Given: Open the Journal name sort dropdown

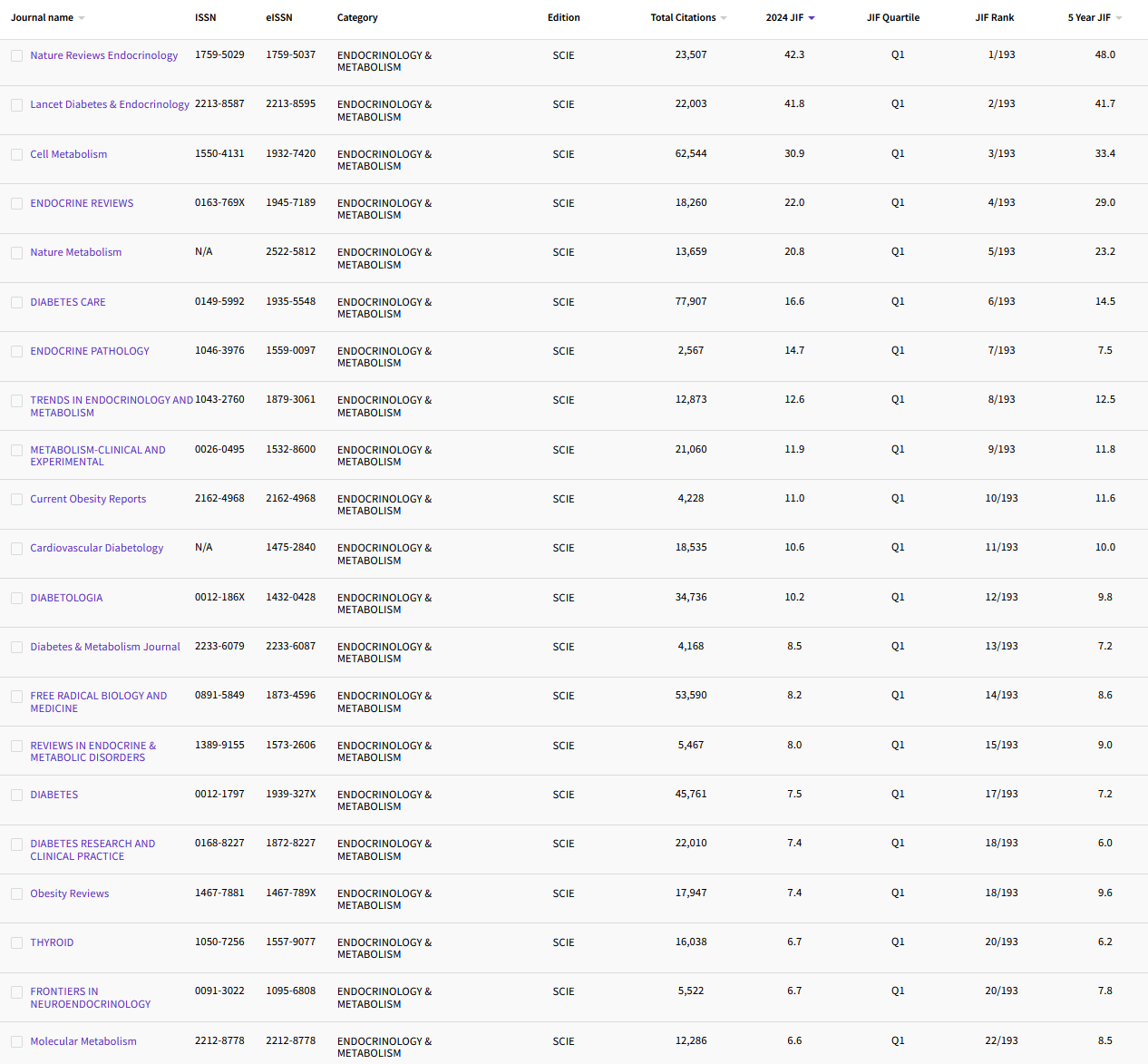Looking at the screenshot, I should pos(82,16).
